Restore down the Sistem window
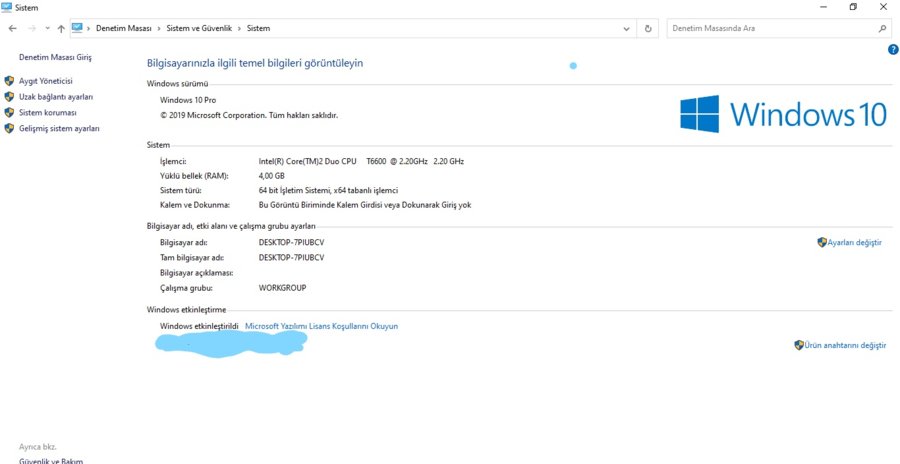Viewport: 900px width, 464px height. tap(854, 7)
